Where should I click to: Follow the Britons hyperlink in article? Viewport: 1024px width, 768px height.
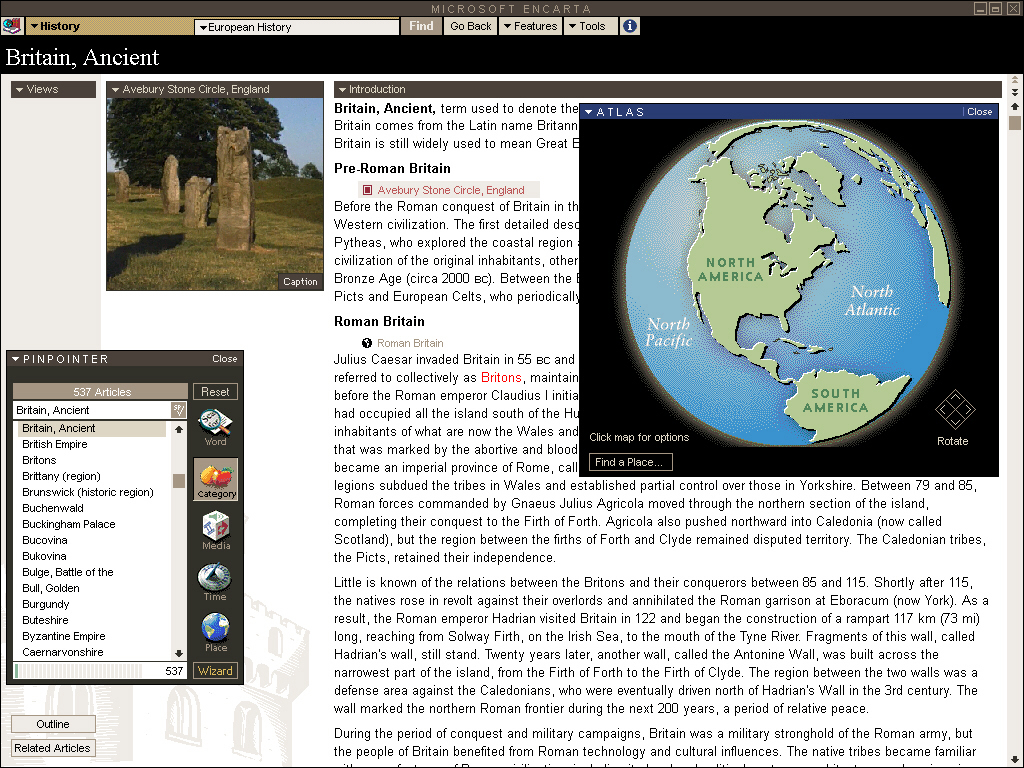pos(501,377)
